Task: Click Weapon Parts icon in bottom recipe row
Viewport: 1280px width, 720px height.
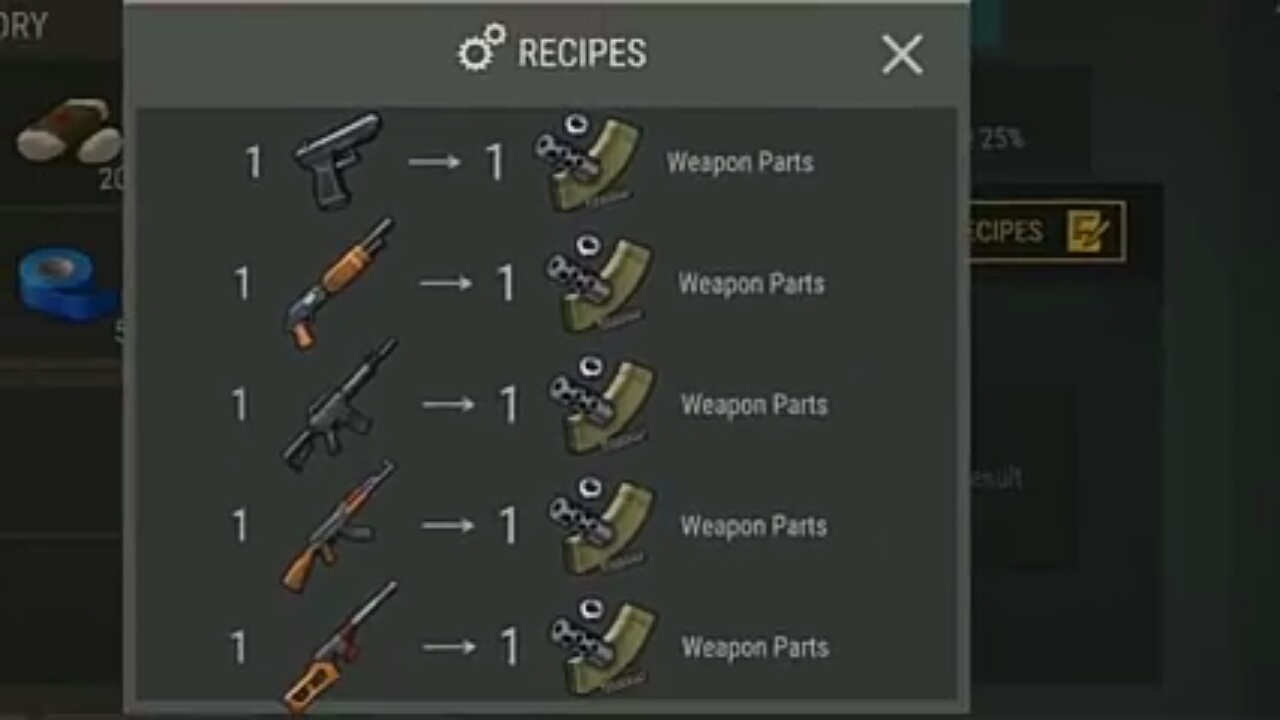Action: tap(601, 647)
